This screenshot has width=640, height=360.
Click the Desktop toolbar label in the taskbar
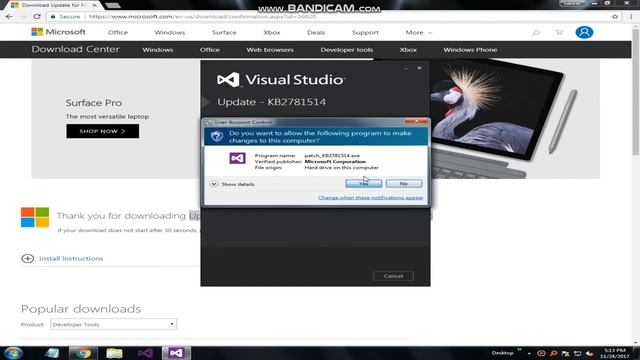502,353
